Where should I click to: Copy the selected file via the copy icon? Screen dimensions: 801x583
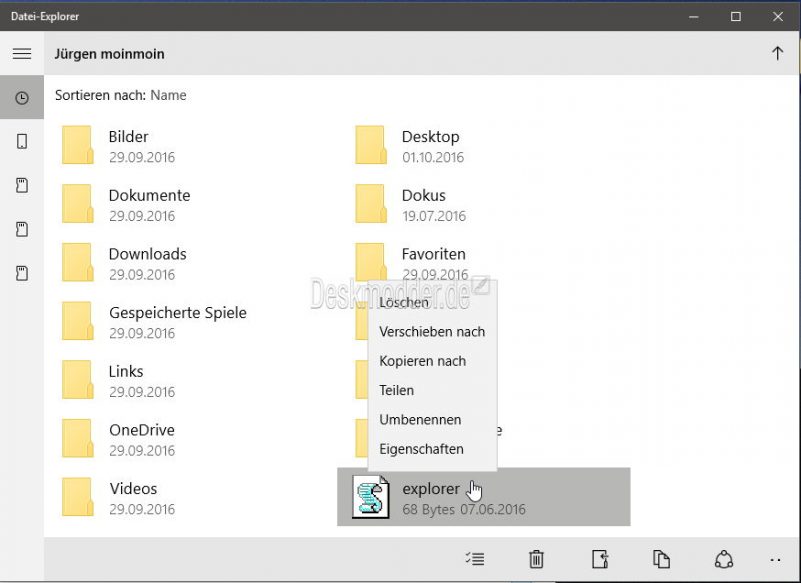[x=661, y=560]
